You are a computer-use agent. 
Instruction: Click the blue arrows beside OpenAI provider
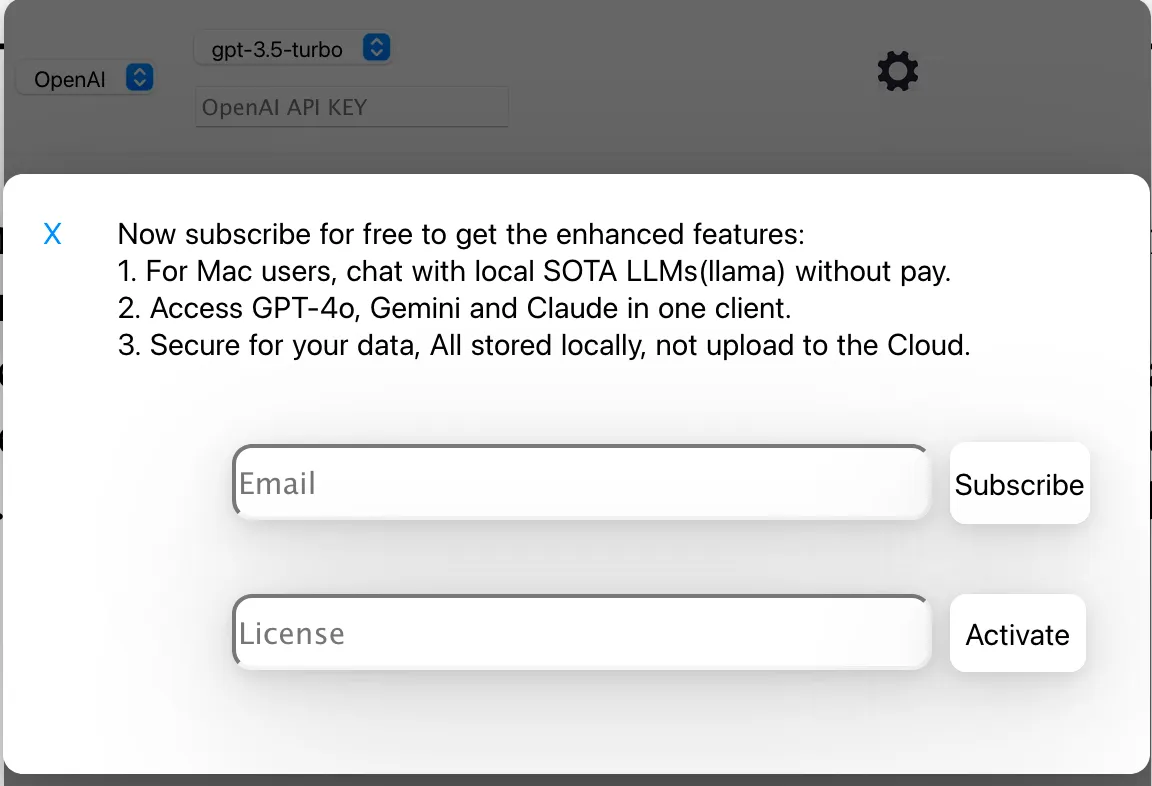tap(140, 78)
